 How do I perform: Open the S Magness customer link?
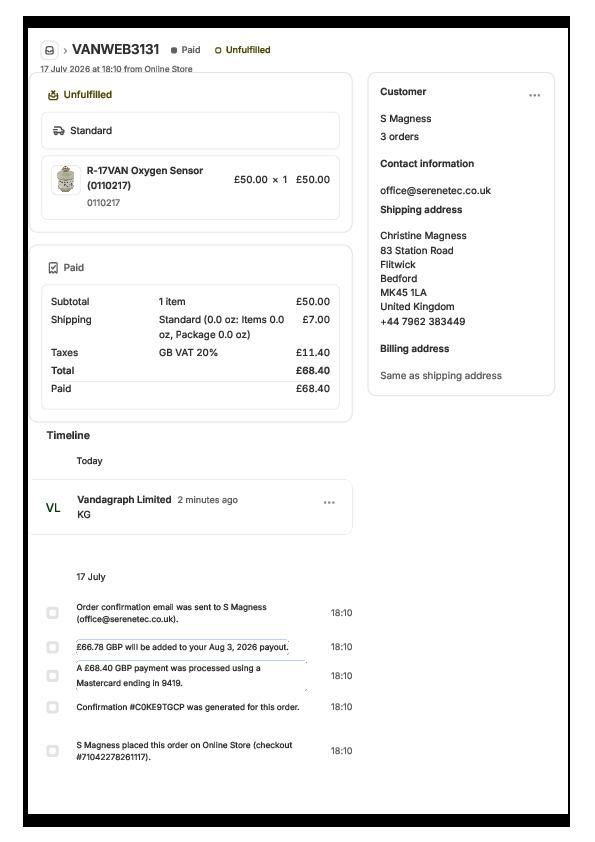(405, 119)
